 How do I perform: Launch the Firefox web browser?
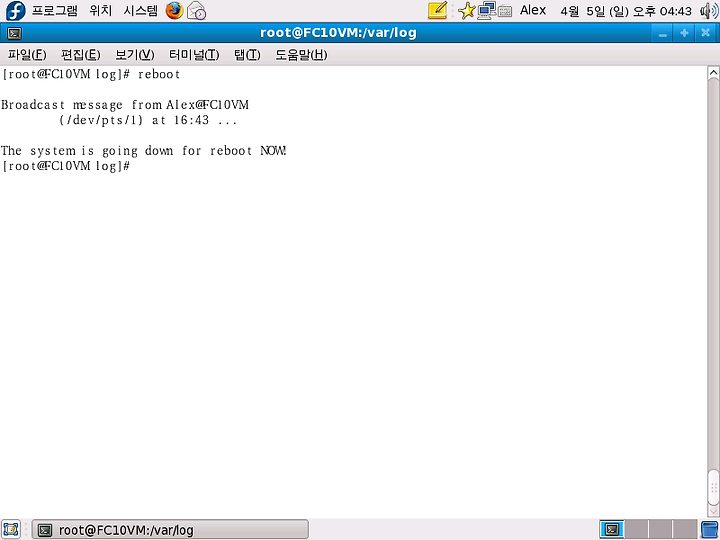[174, 11]
